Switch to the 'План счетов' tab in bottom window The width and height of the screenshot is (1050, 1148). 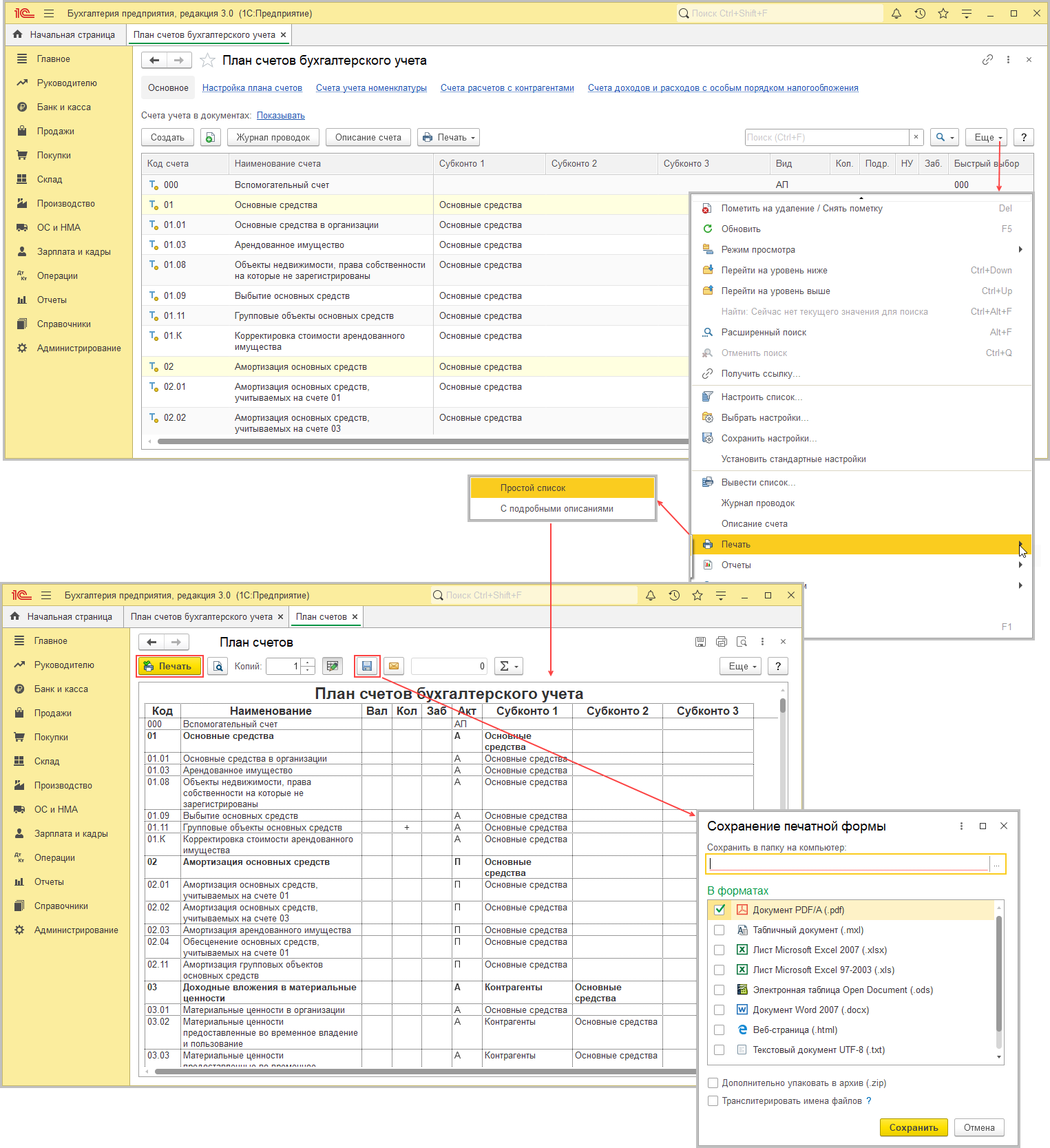322,616
